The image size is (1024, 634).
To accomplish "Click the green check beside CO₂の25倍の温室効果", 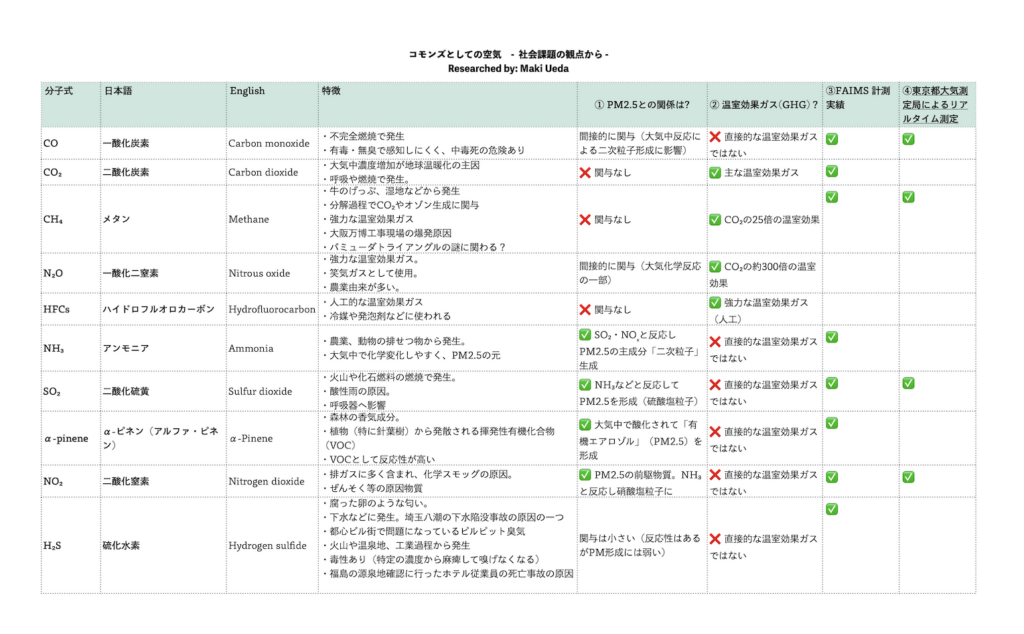I will point(715,219).
